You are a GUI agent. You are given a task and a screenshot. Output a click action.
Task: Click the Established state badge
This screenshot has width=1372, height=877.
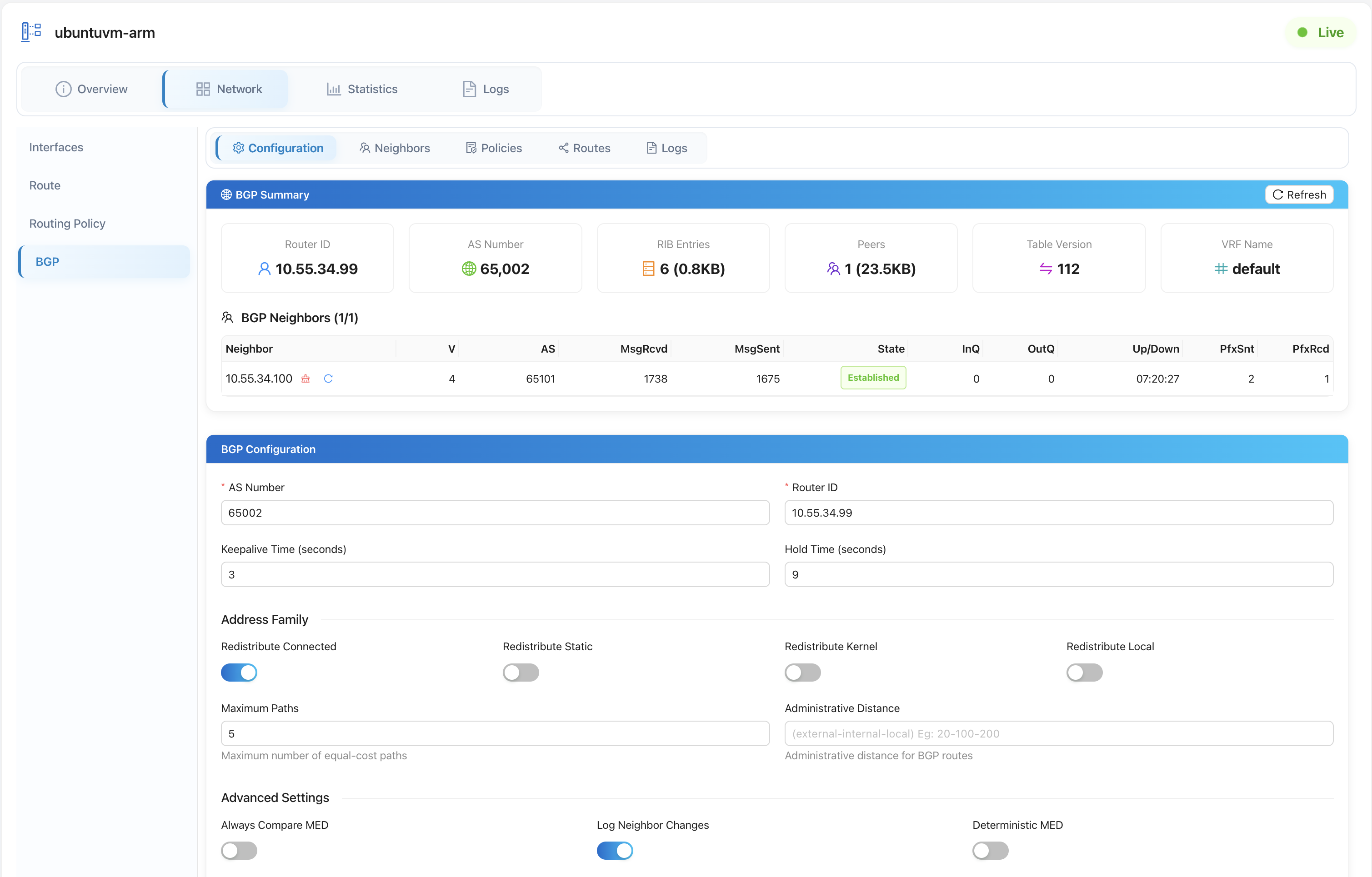point(873,378)
